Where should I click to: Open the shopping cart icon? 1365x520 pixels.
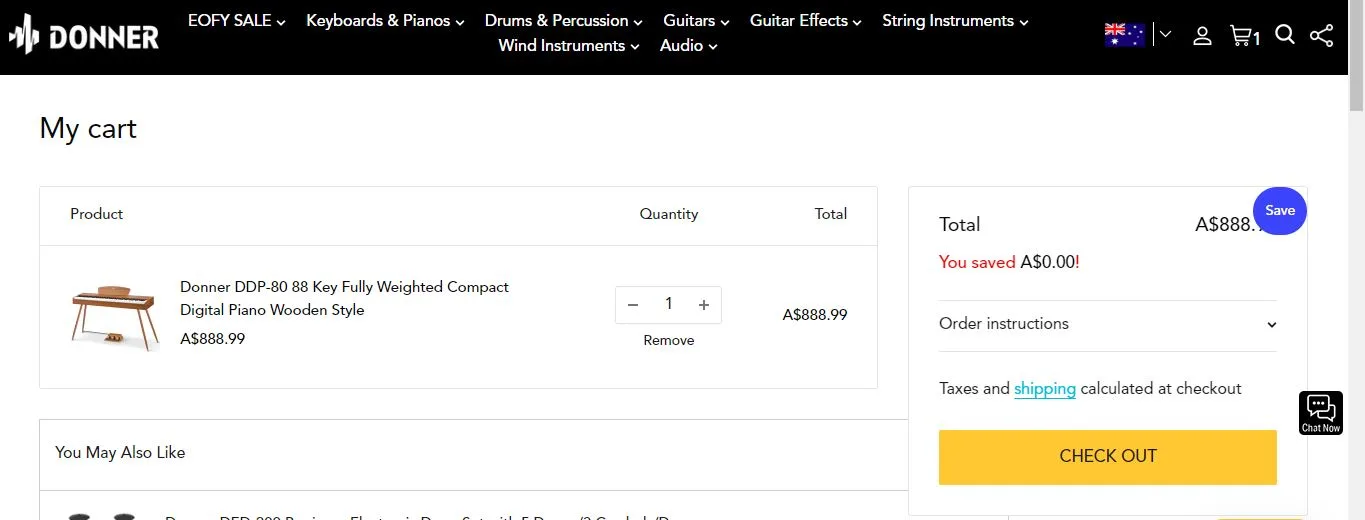1243,36
